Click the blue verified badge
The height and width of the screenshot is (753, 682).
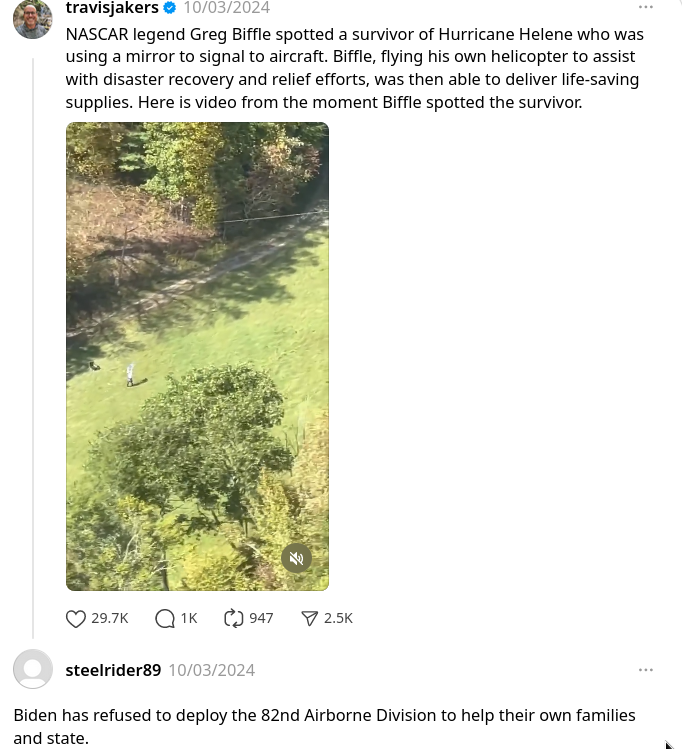(x=170, y=8)
